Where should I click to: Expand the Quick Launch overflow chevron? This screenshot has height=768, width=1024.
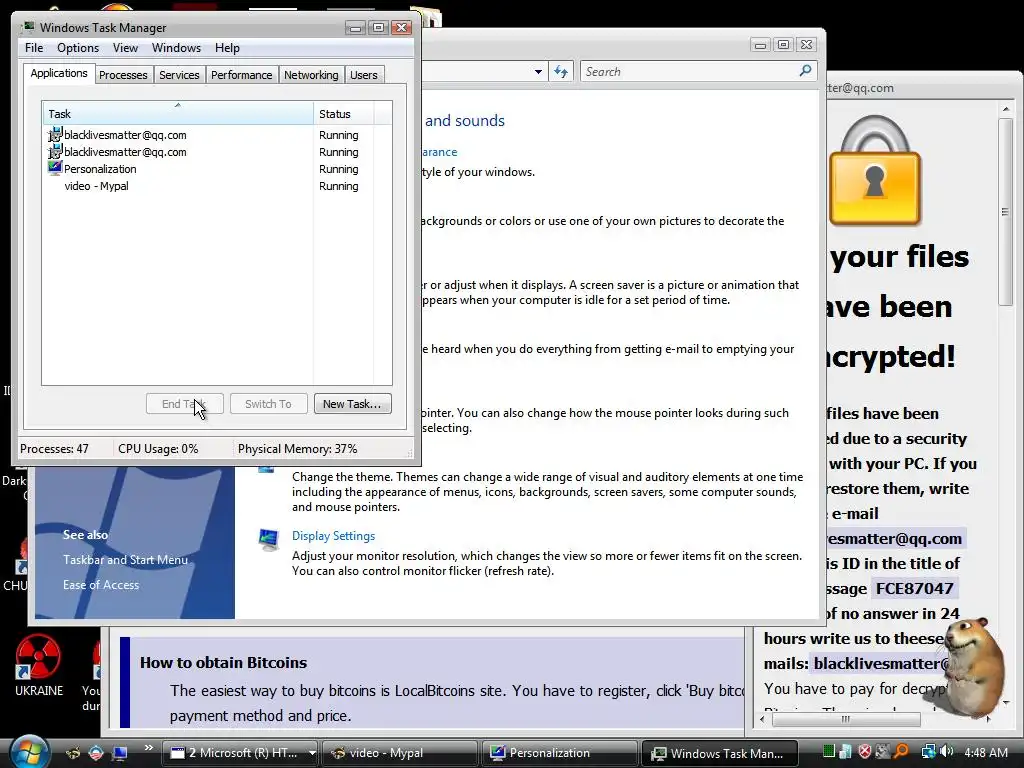148,748
